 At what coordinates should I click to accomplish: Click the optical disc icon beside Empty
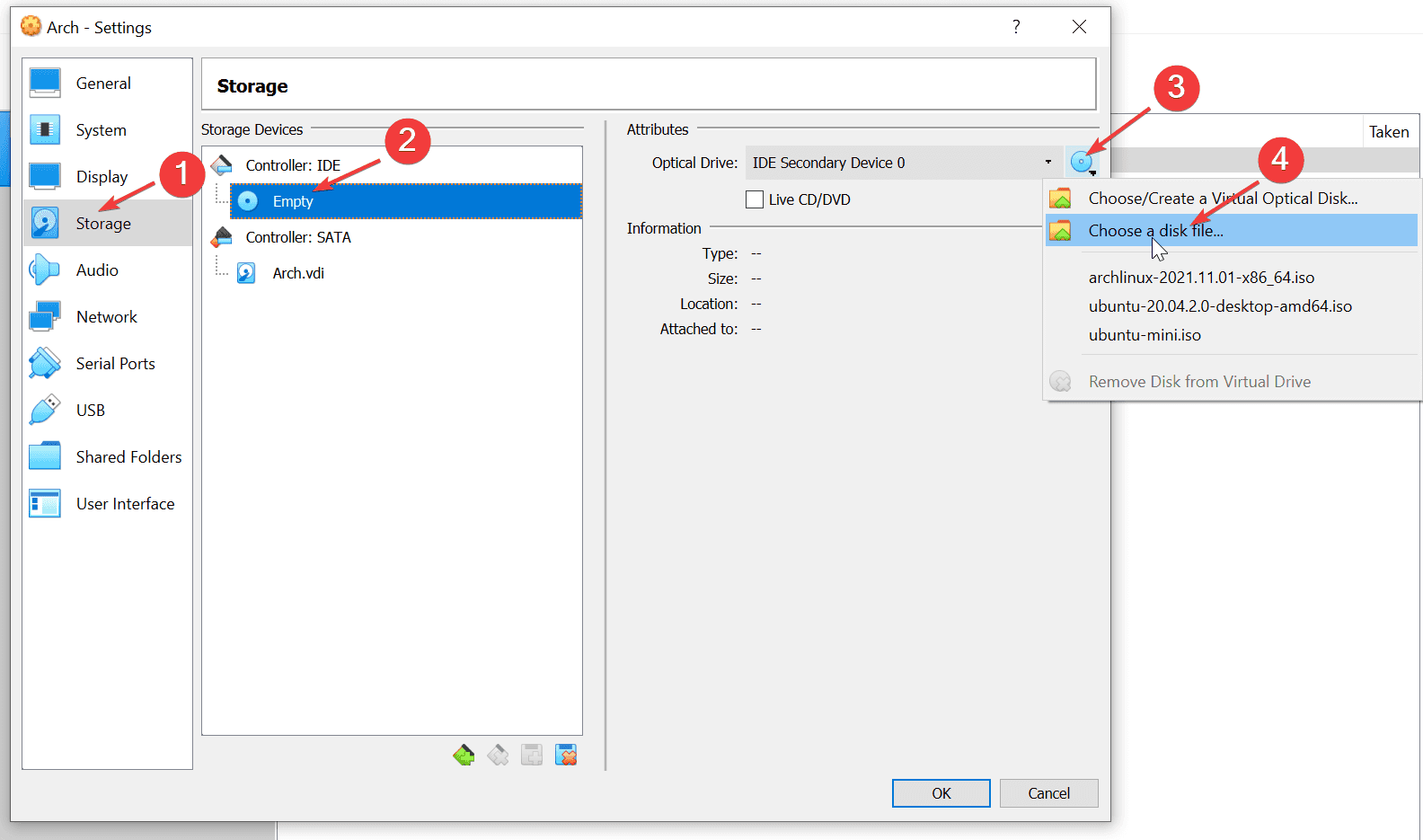(248, 201)
